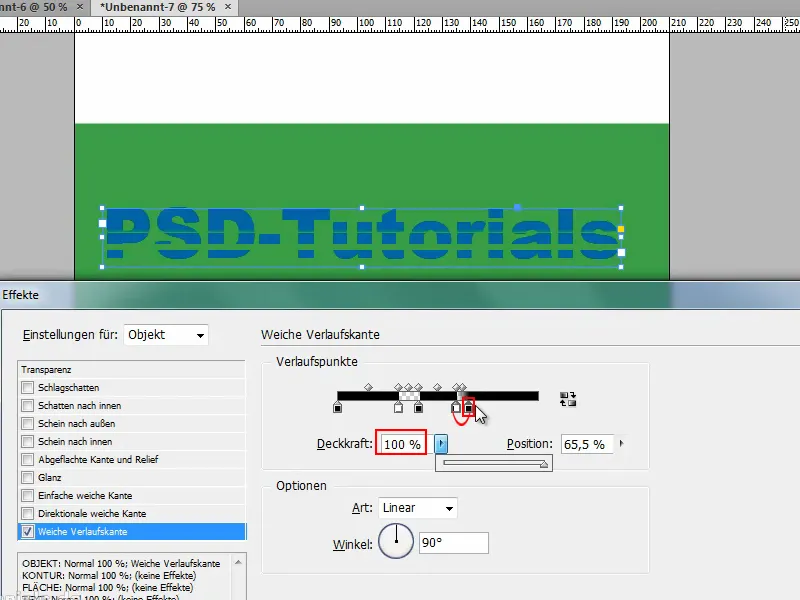Click the 'Effekte' dialog title
800x600 pixels.
20,295
